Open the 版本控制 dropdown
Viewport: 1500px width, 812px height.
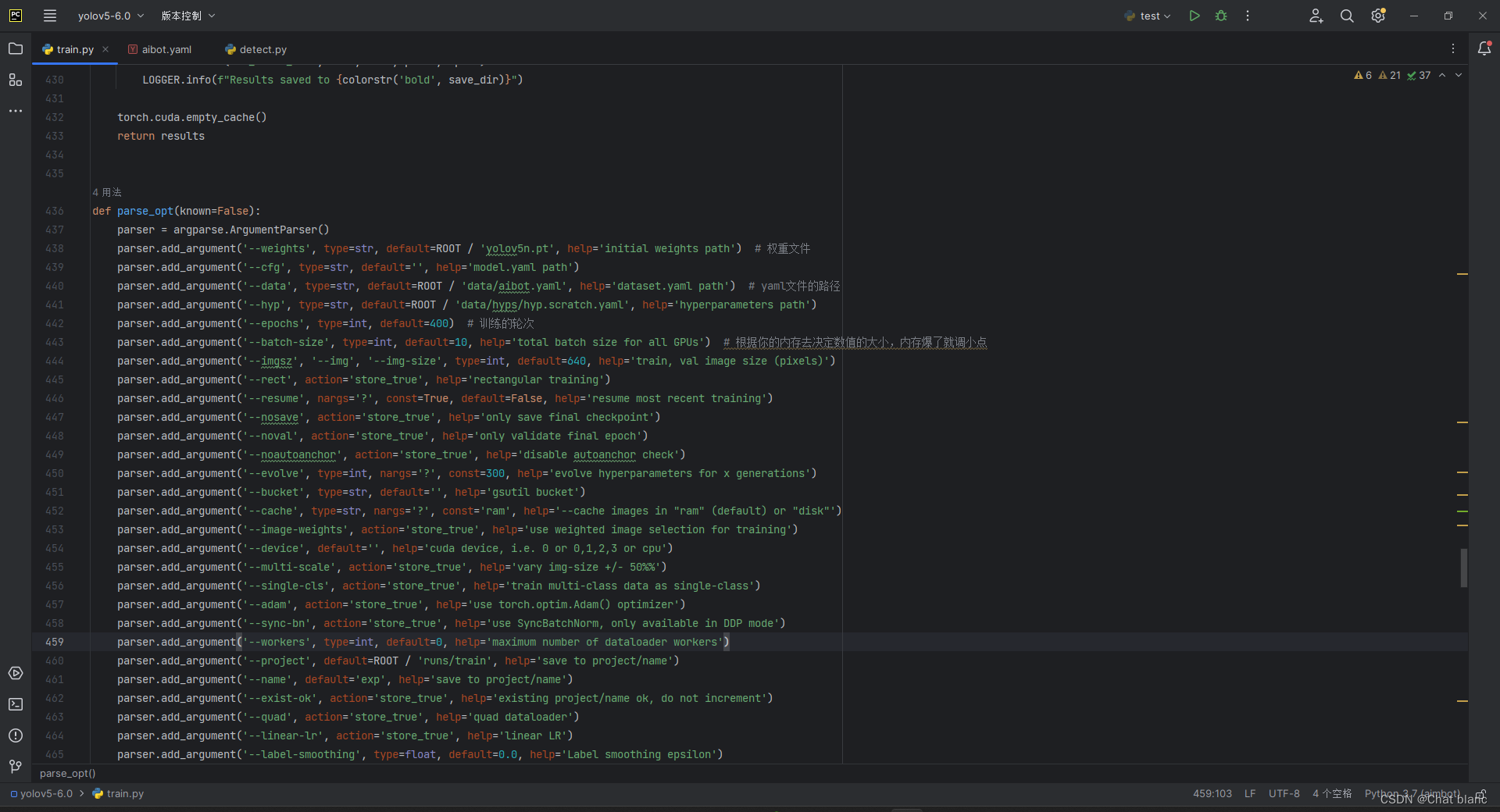(x=187, y=16)
